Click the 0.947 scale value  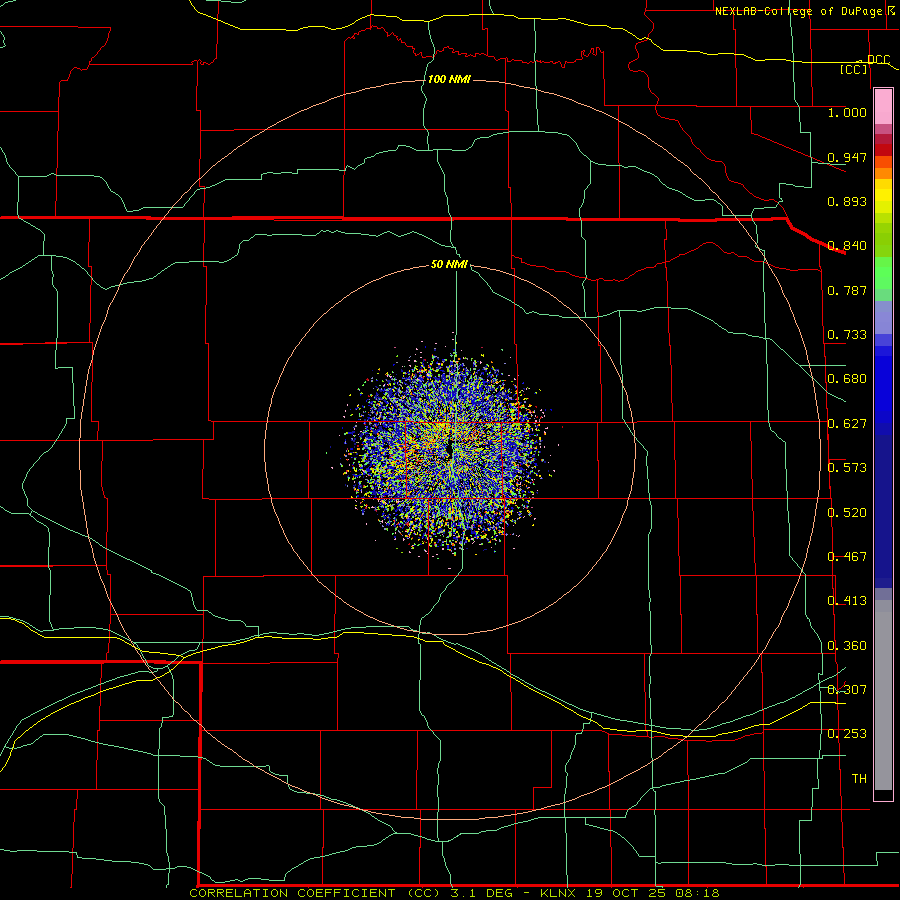[x=847, y=157]
